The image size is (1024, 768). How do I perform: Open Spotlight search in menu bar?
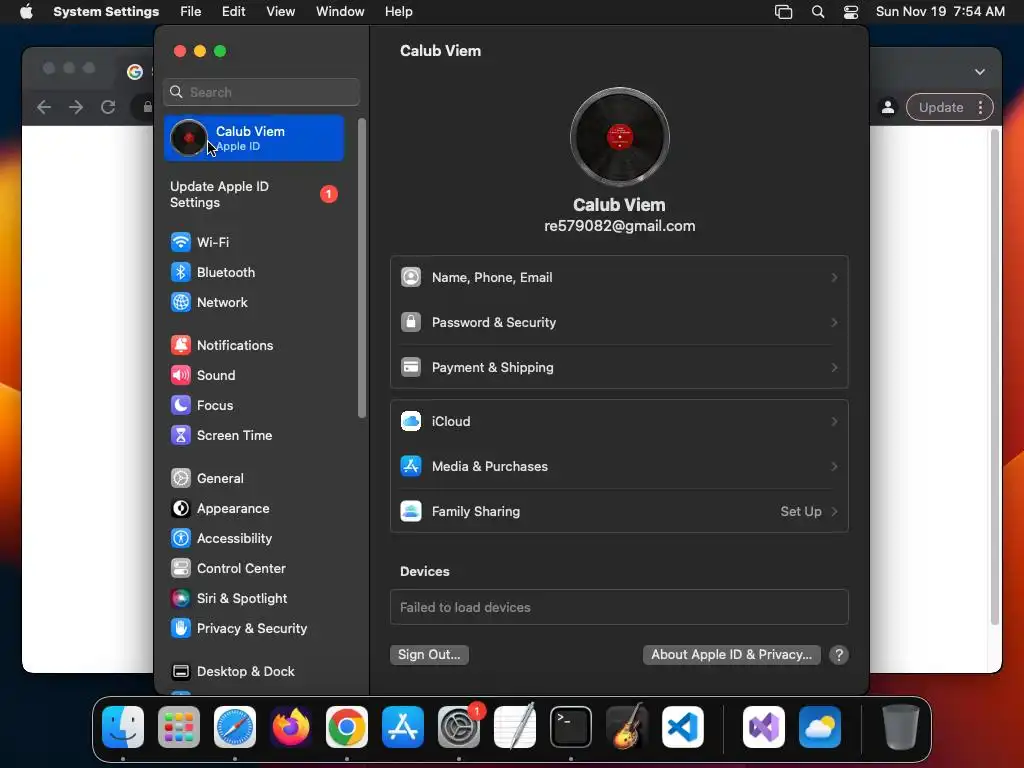(818, 12)
